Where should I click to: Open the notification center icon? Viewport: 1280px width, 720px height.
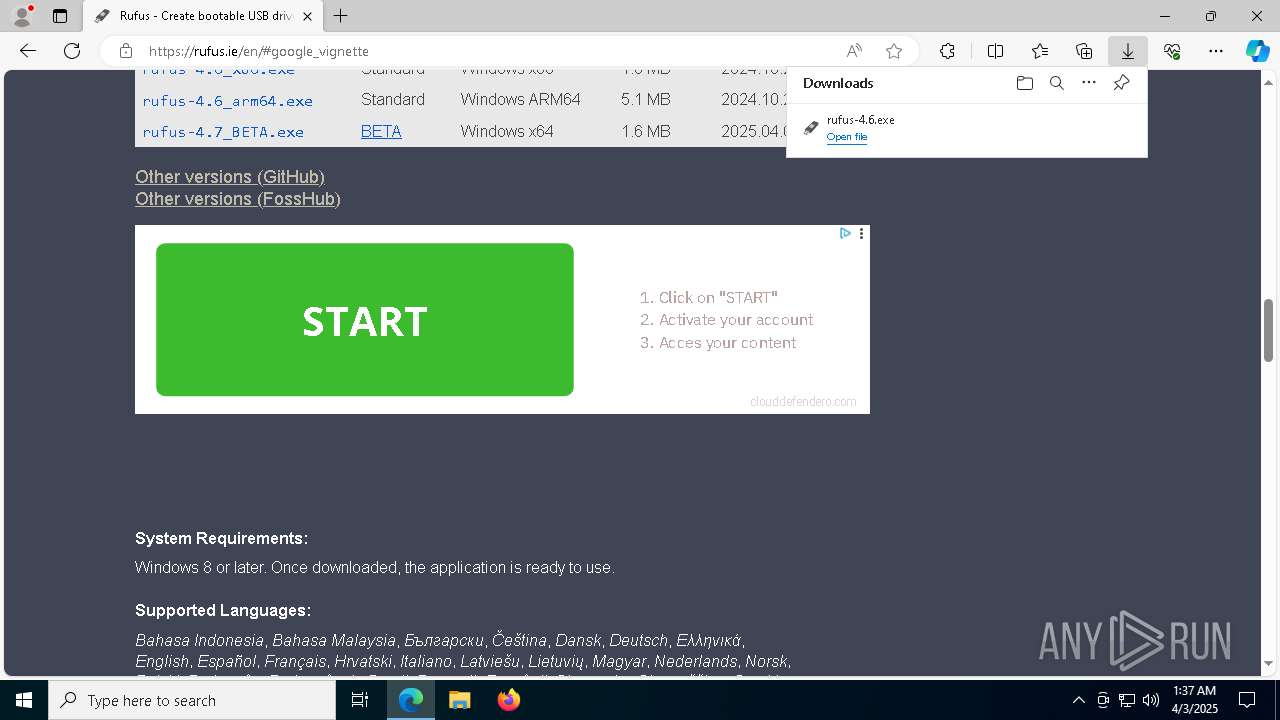(1248, 700)
